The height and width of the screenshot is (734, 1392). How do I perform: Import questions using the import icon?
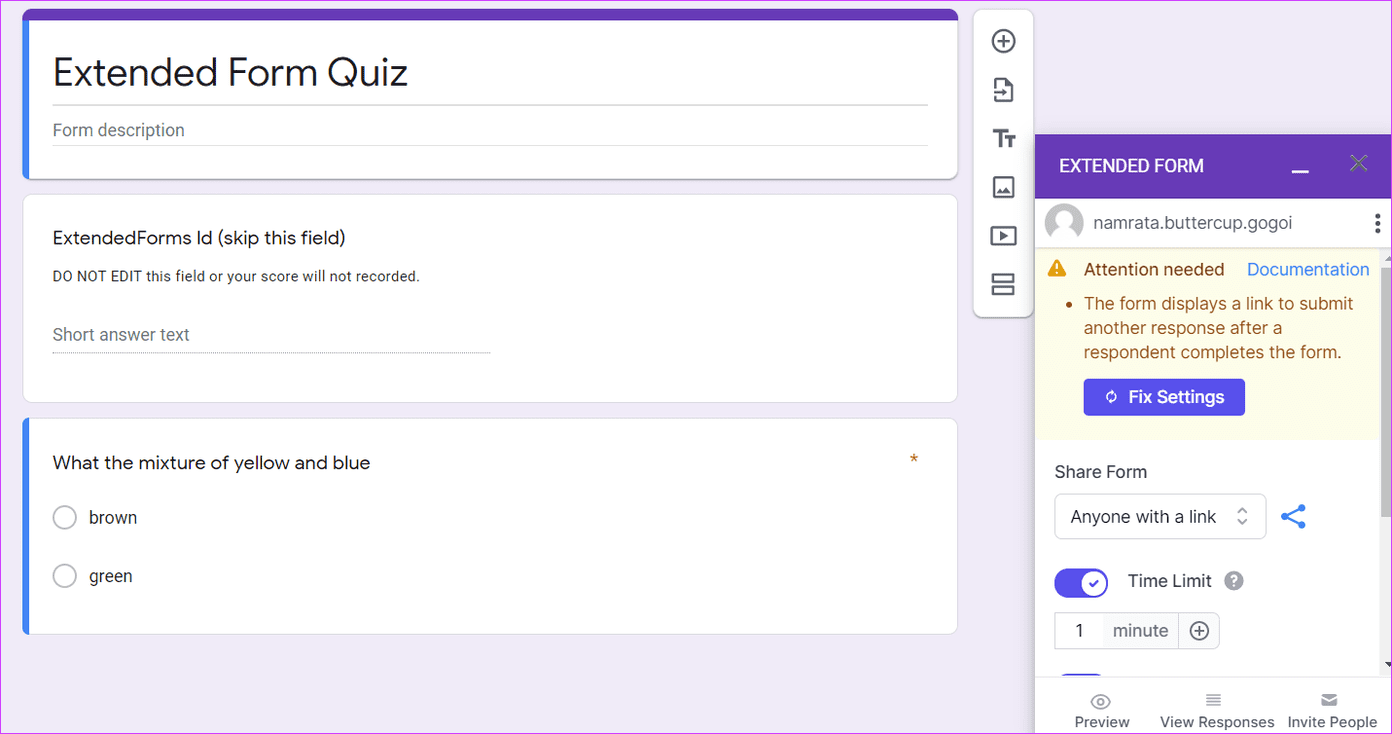click(x=1003, y=90)
